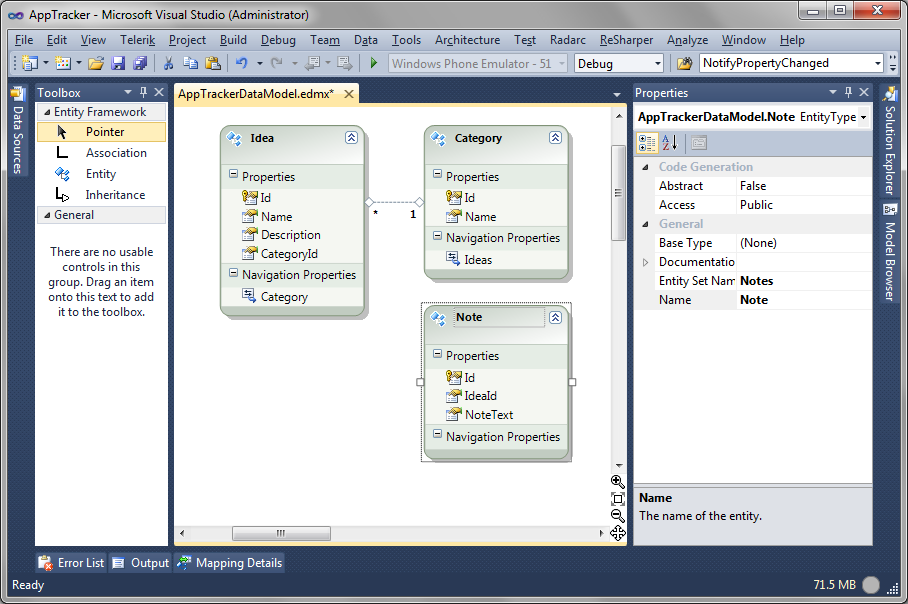The width and height of the screenshot is (908, 604).
Task: Click the Zoom Out magnifier on diagram
Action: 617,515
